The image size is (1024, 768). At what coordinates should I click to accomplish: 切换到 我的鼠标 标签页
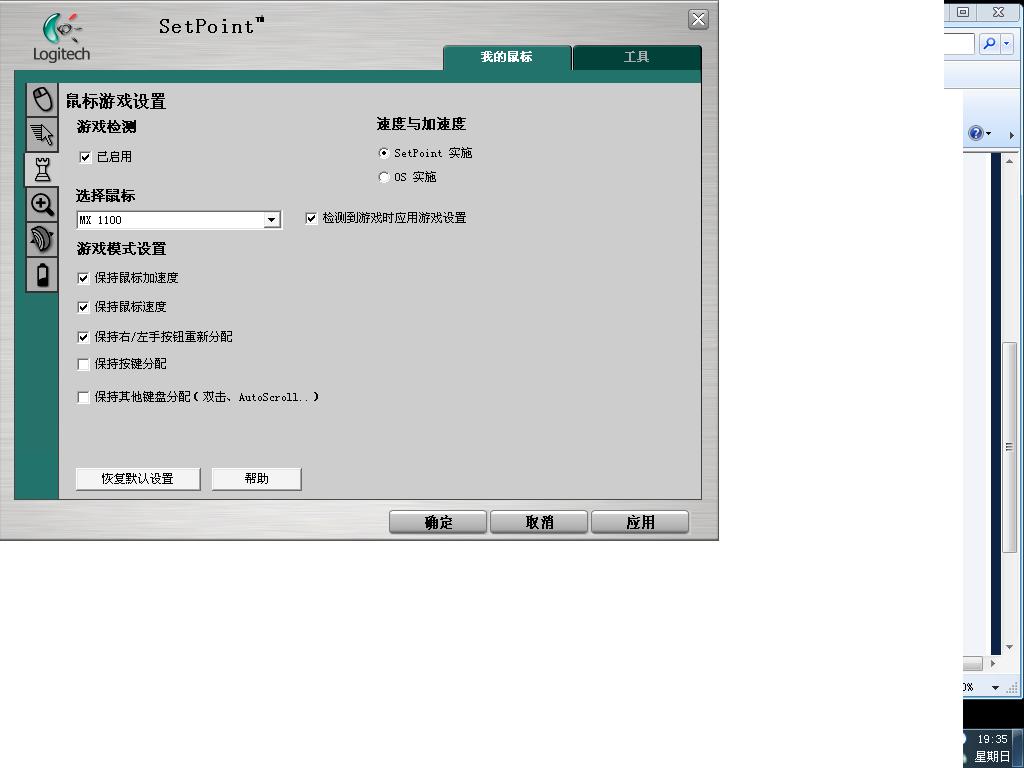pos(506,57)
